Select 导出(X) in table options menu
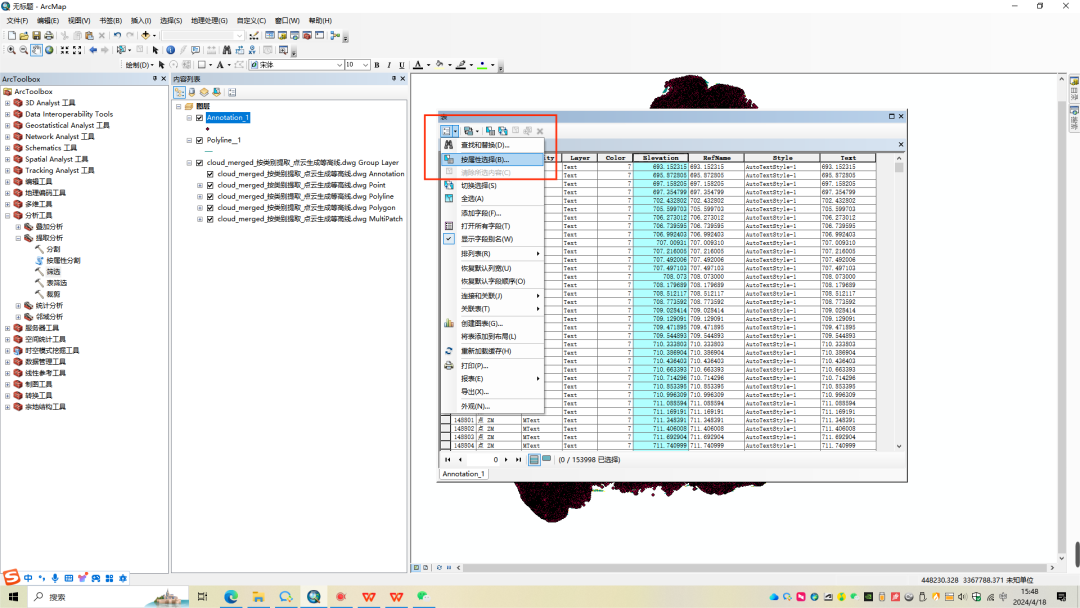The height and width of the screenshot is (608, 1080). [x=492, y=392]
